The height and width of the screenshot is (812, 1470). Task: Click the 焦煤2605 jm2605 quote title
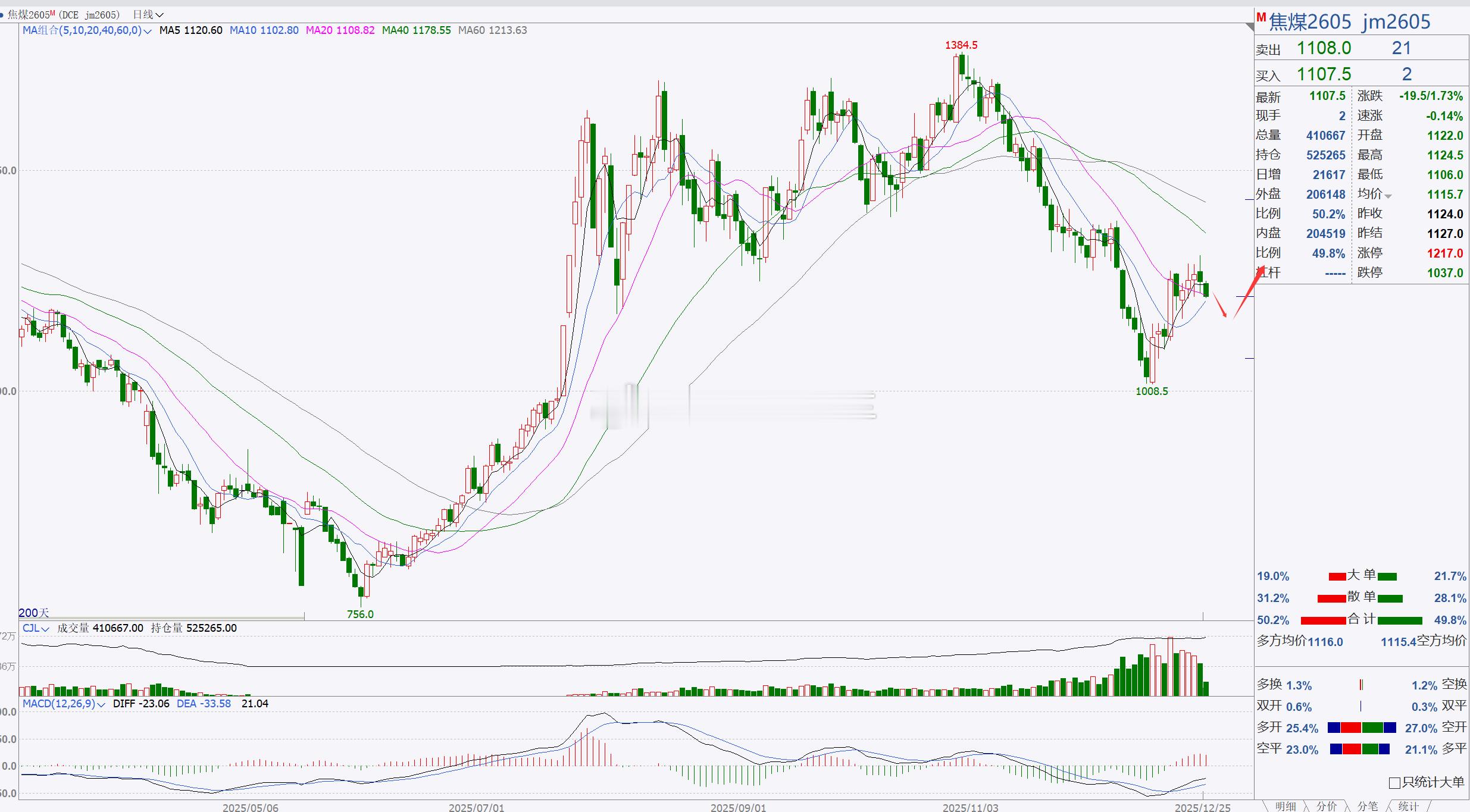pos(1349,22)
